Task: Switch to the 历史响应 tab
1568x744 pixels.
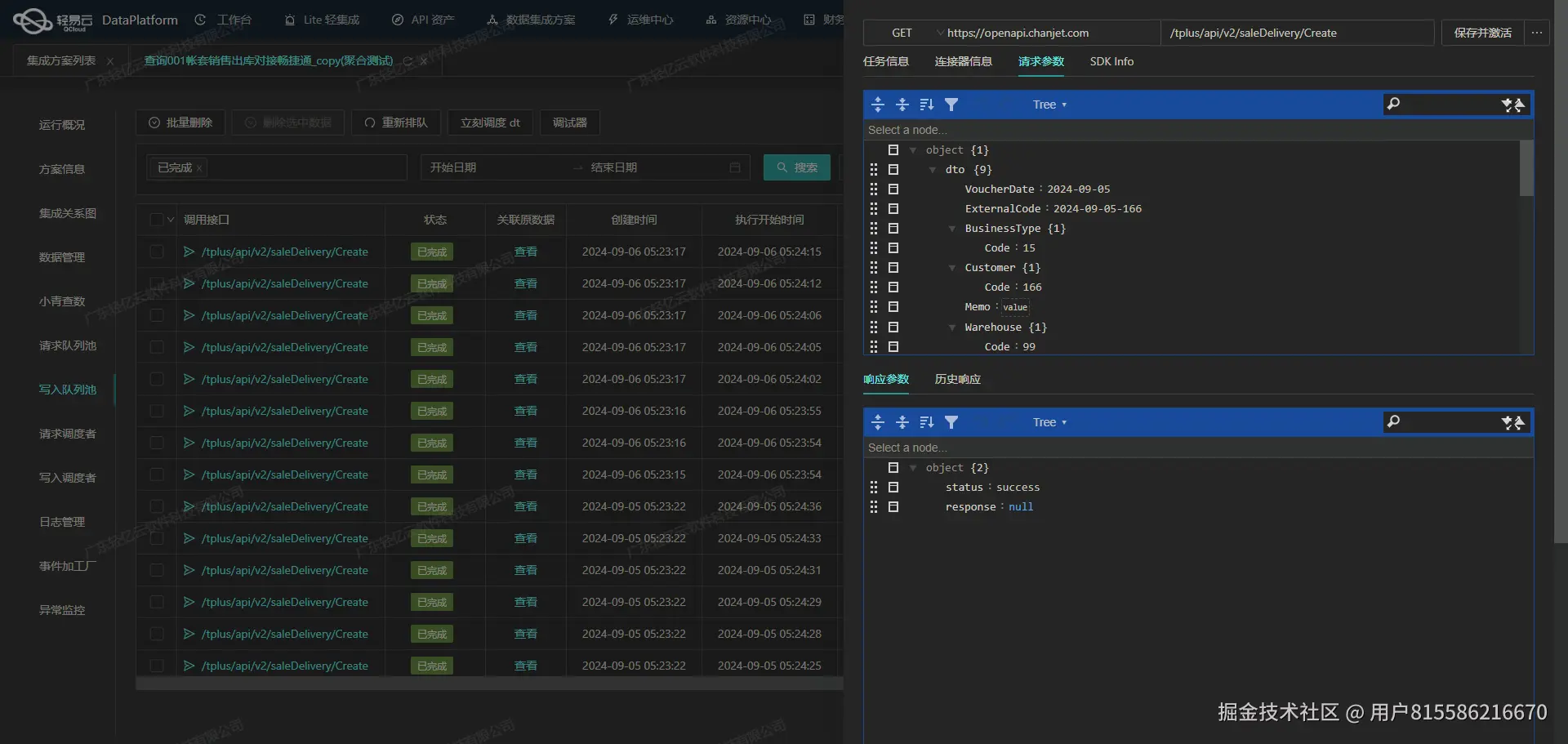Action: (958, 379)
